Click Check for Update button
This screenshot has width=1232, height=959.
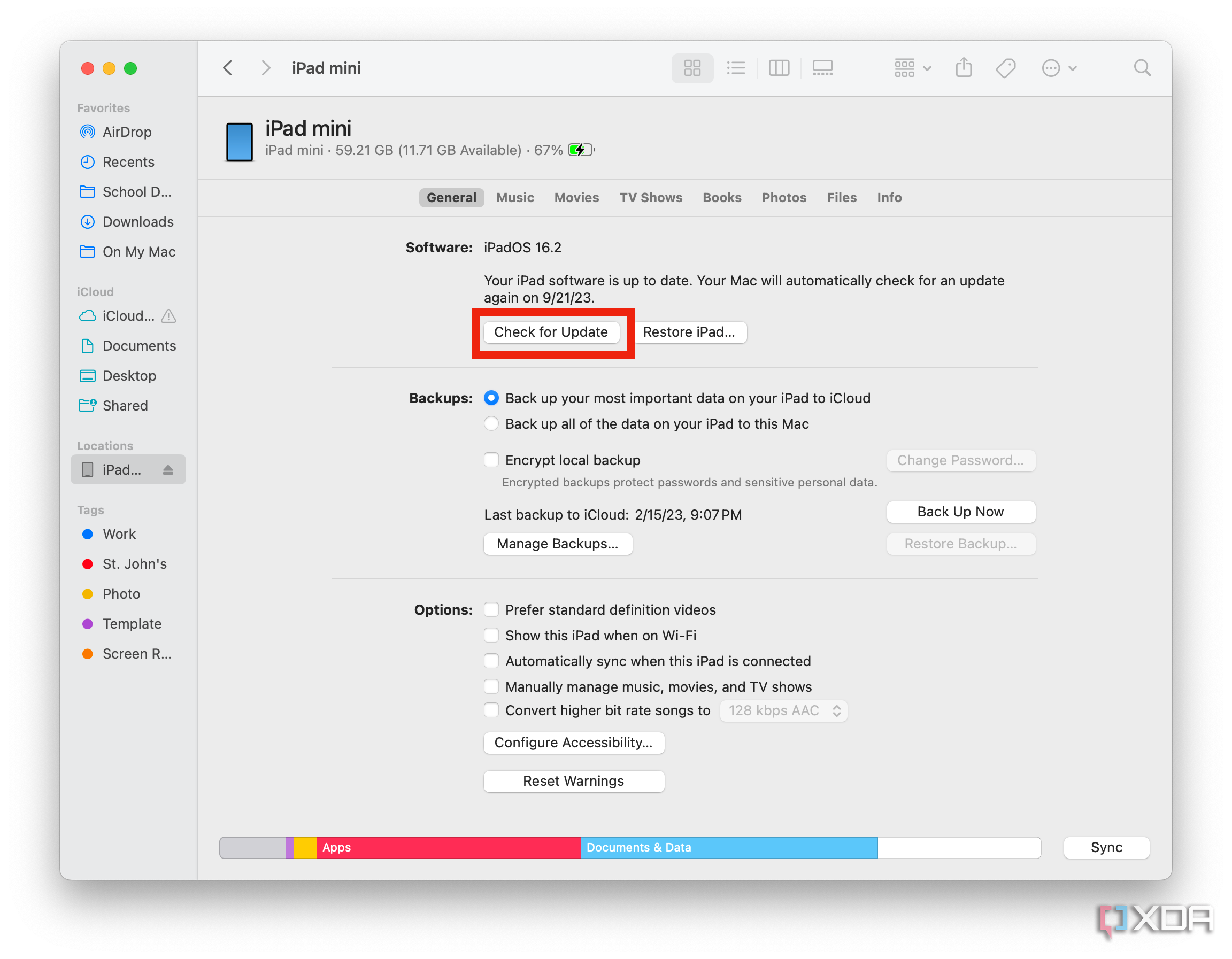(x=551, y=332)
